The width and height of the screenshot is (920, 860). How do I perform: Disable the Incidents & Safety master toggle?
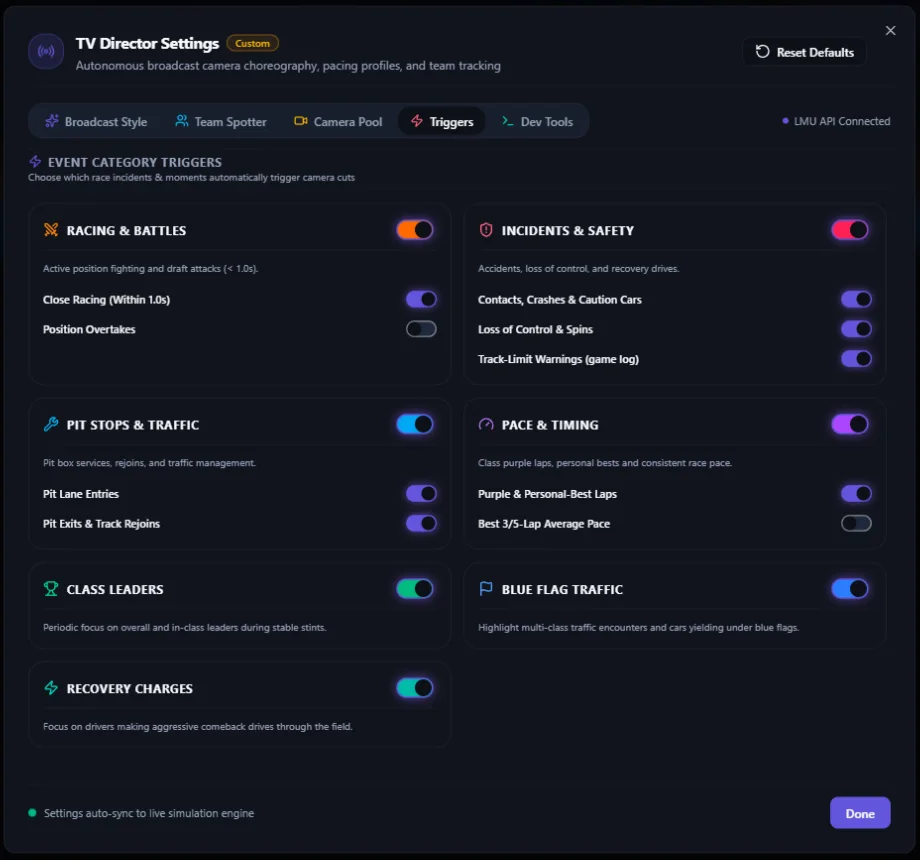coord(850,230)
